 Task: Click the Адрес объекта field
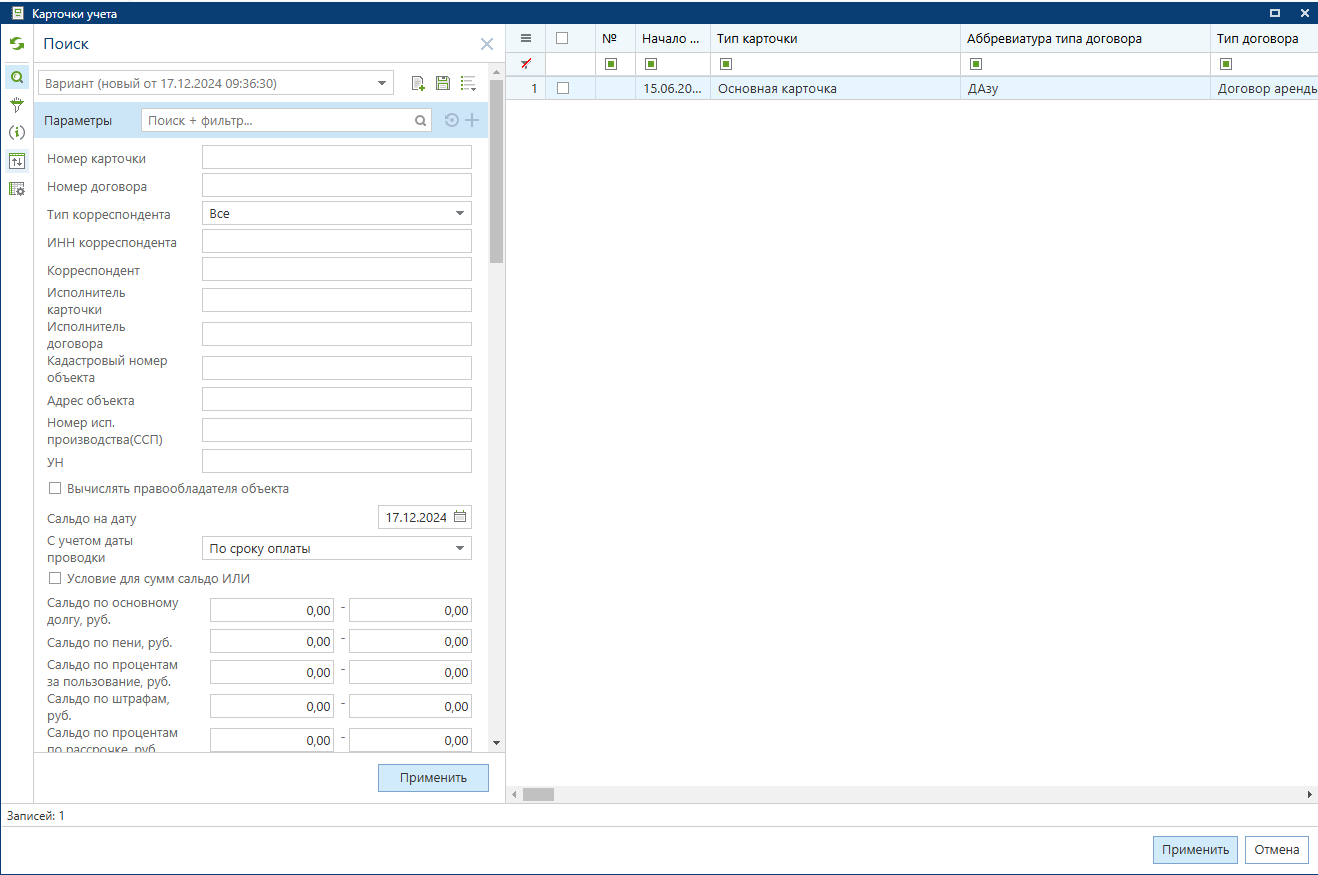pyautogui.click(x=337, y=399)
